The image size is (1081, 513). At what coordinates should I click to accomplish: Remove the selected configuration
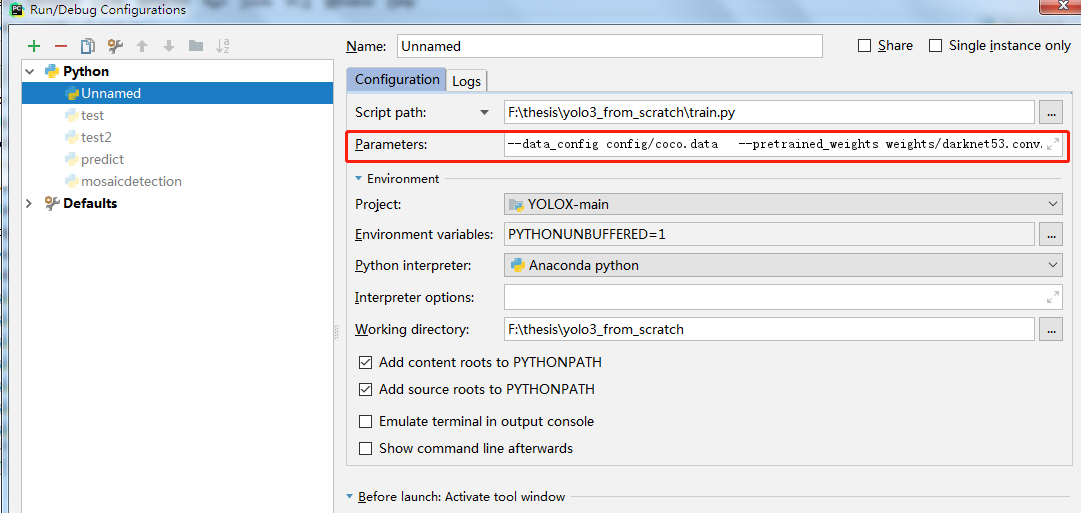click(61, 46)
